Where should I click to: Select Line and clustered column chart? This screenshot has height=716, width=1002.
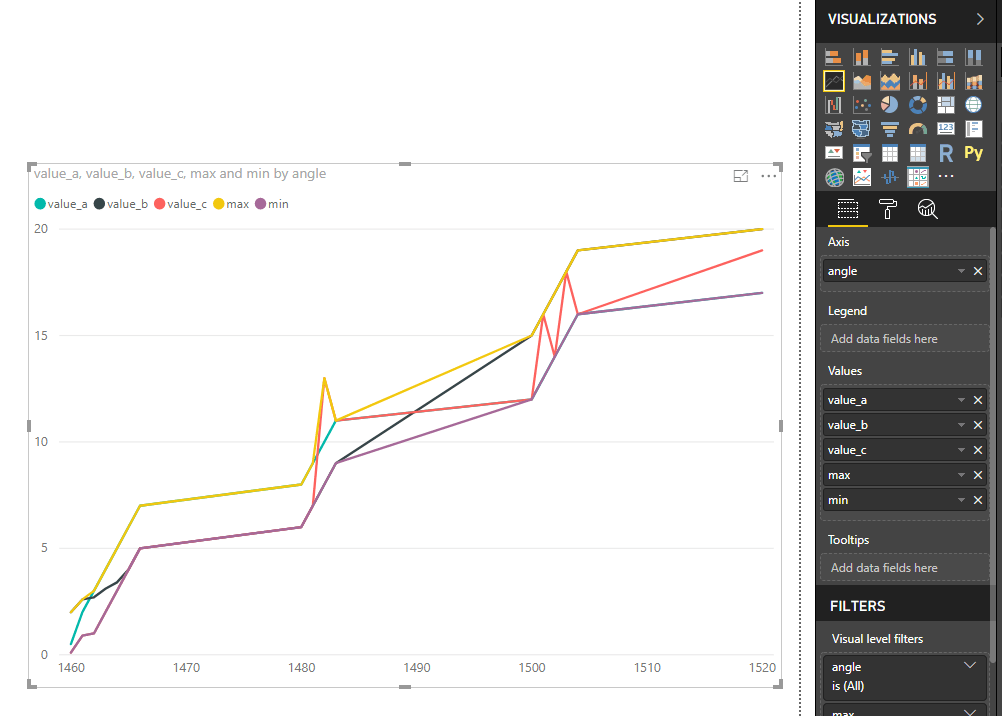946,81
